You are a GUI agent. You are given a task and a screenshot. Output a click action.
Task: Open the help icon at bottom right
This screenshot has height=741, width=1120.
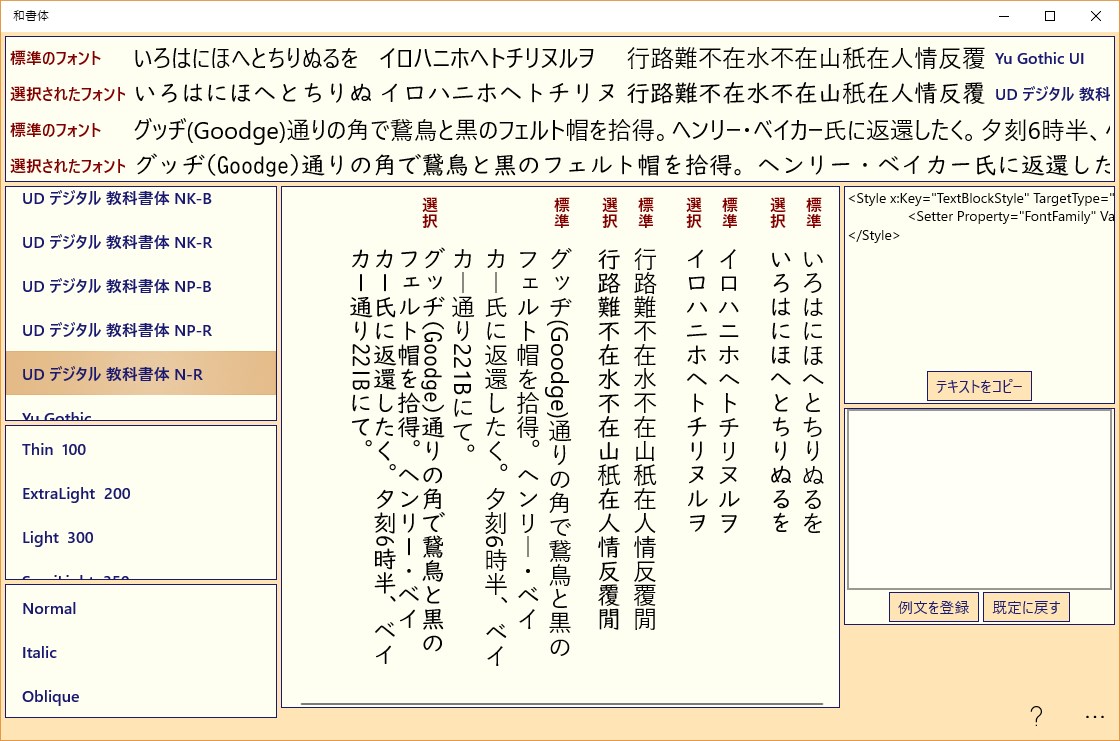click(1036, 716)
